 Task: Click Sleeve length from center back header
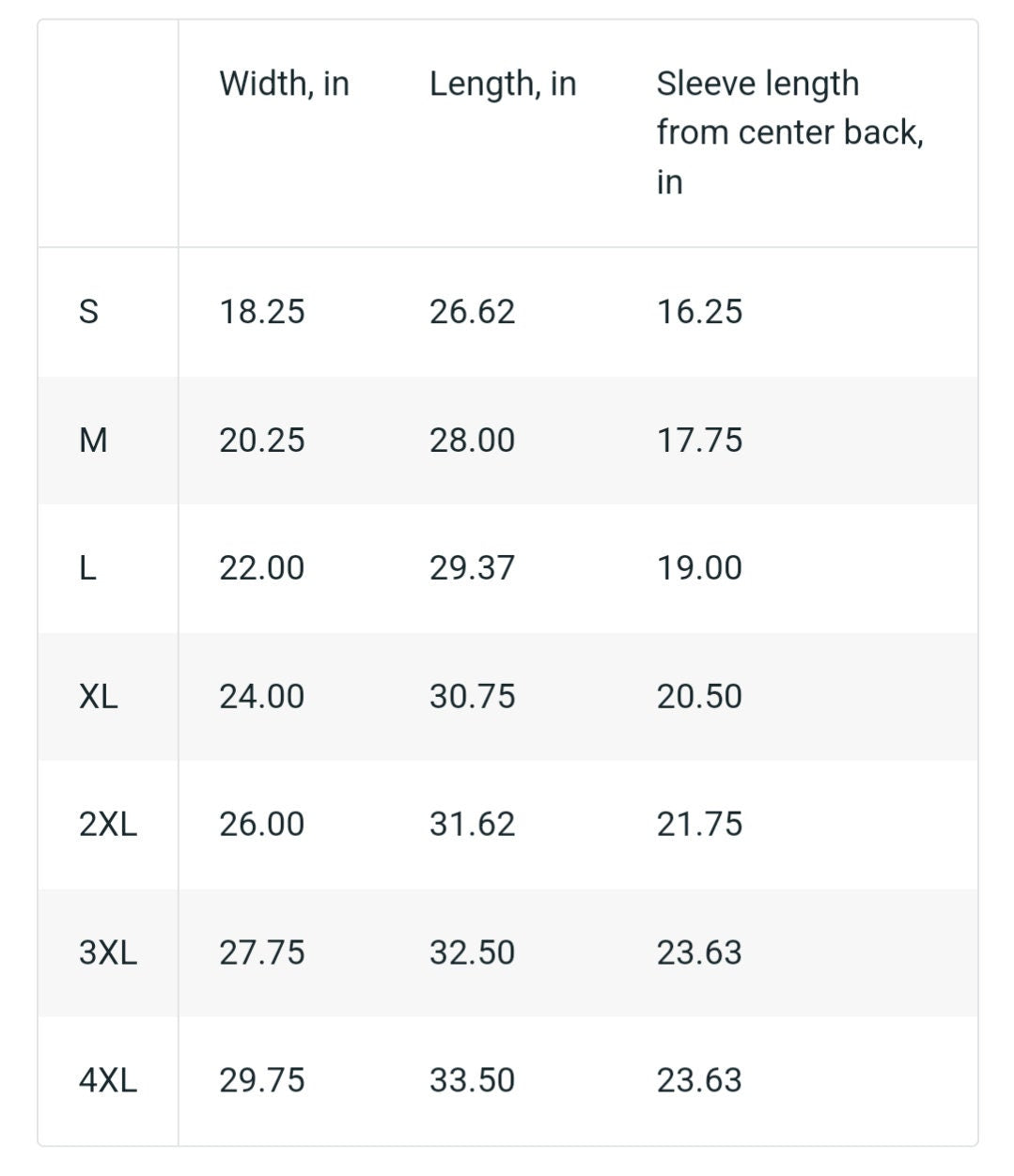[x=789, y=132]
